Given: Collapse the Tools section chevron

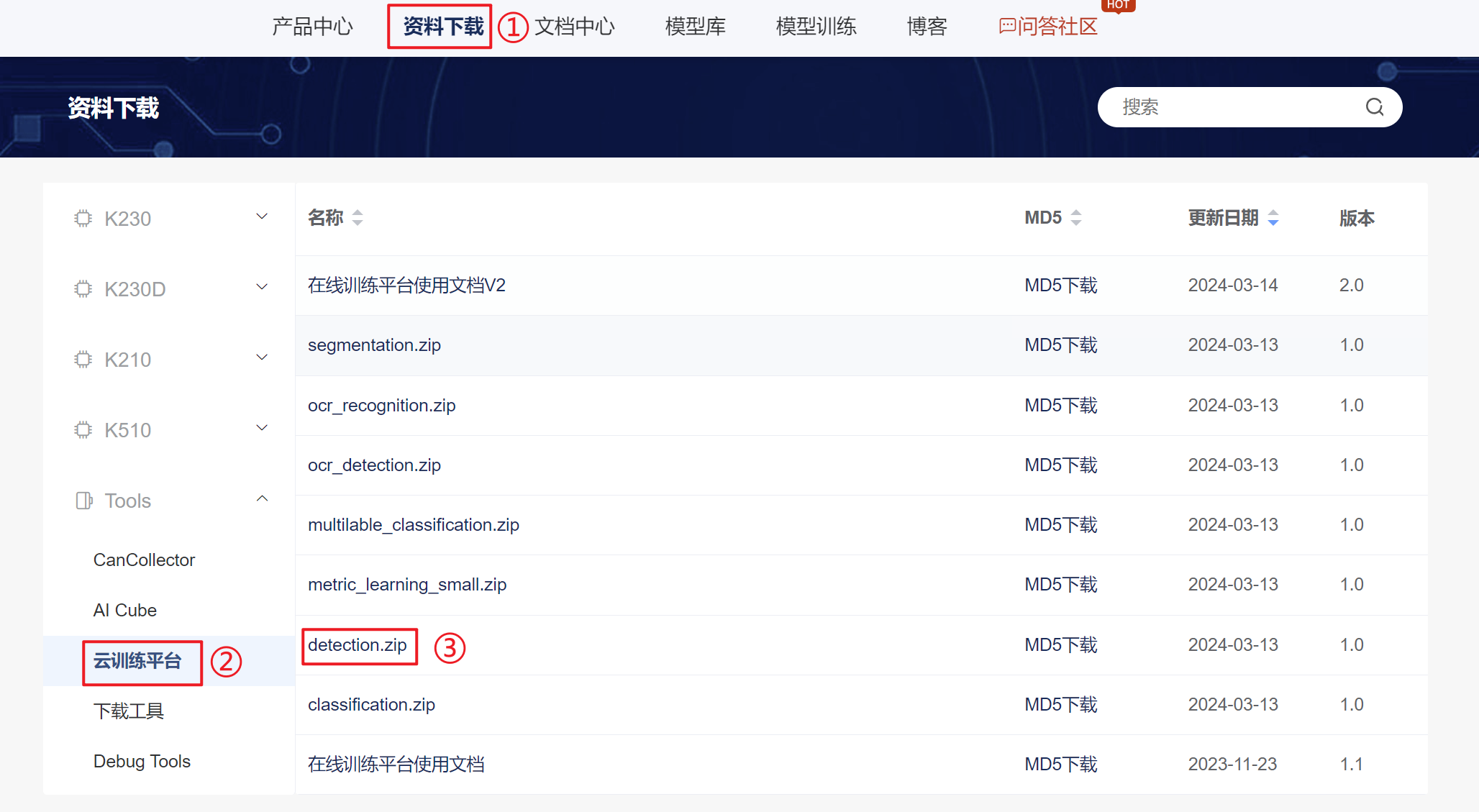Looking at the screenshot, I should pos(263,498).
